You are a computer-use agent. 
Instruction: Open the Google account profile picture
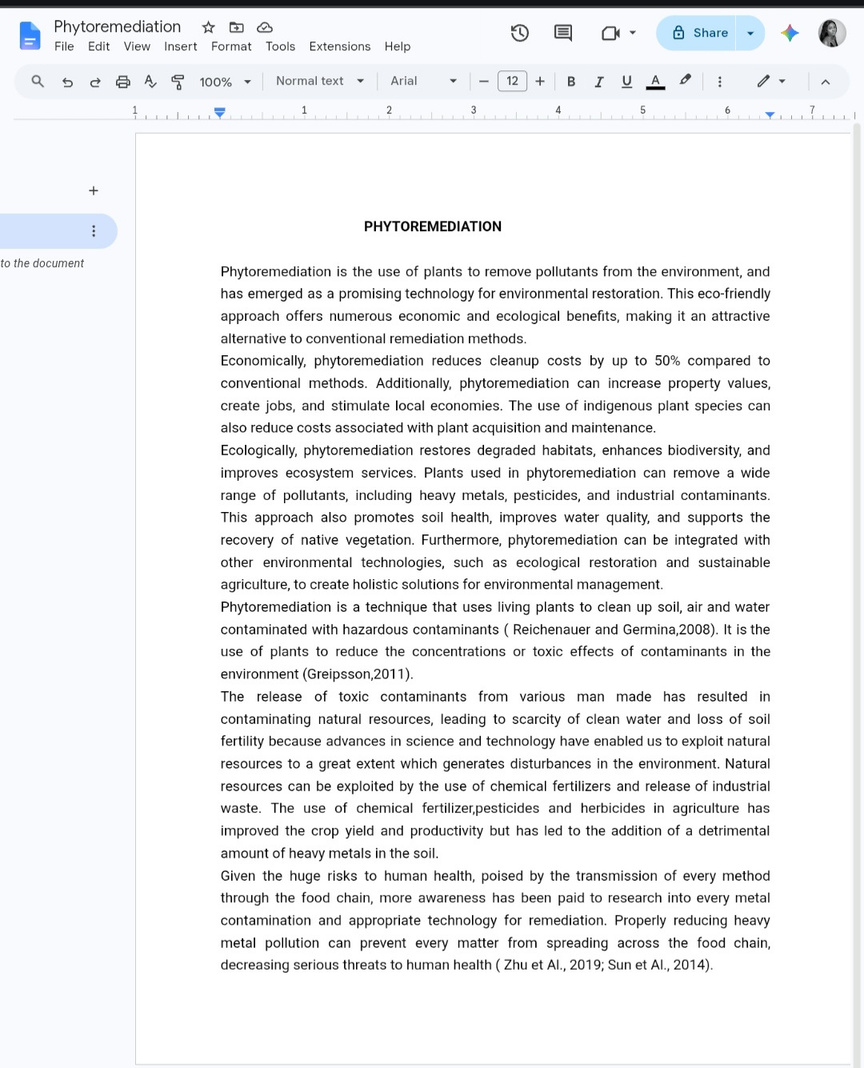pyautogui.click(x=832, y=33)
